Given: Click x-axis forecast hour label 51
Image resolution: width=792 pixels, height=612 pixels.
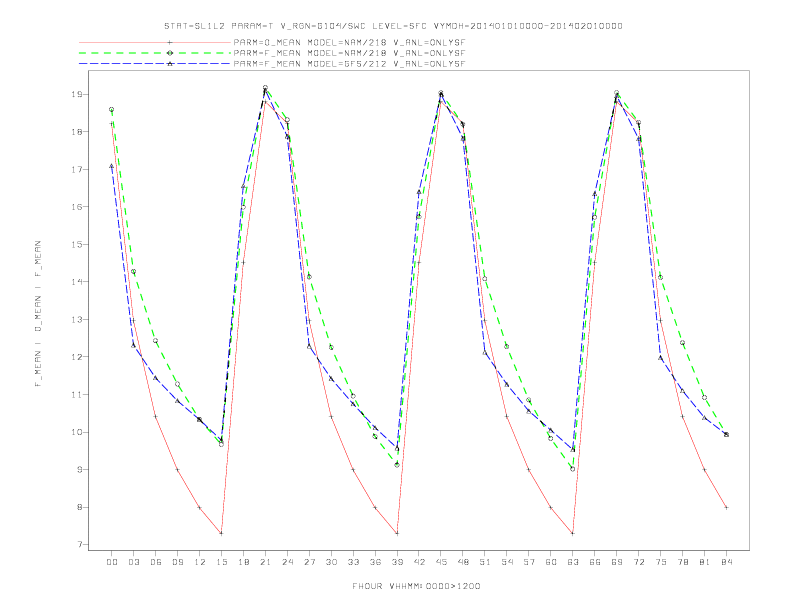Looking at the screenshot, I should click(485, 562).
